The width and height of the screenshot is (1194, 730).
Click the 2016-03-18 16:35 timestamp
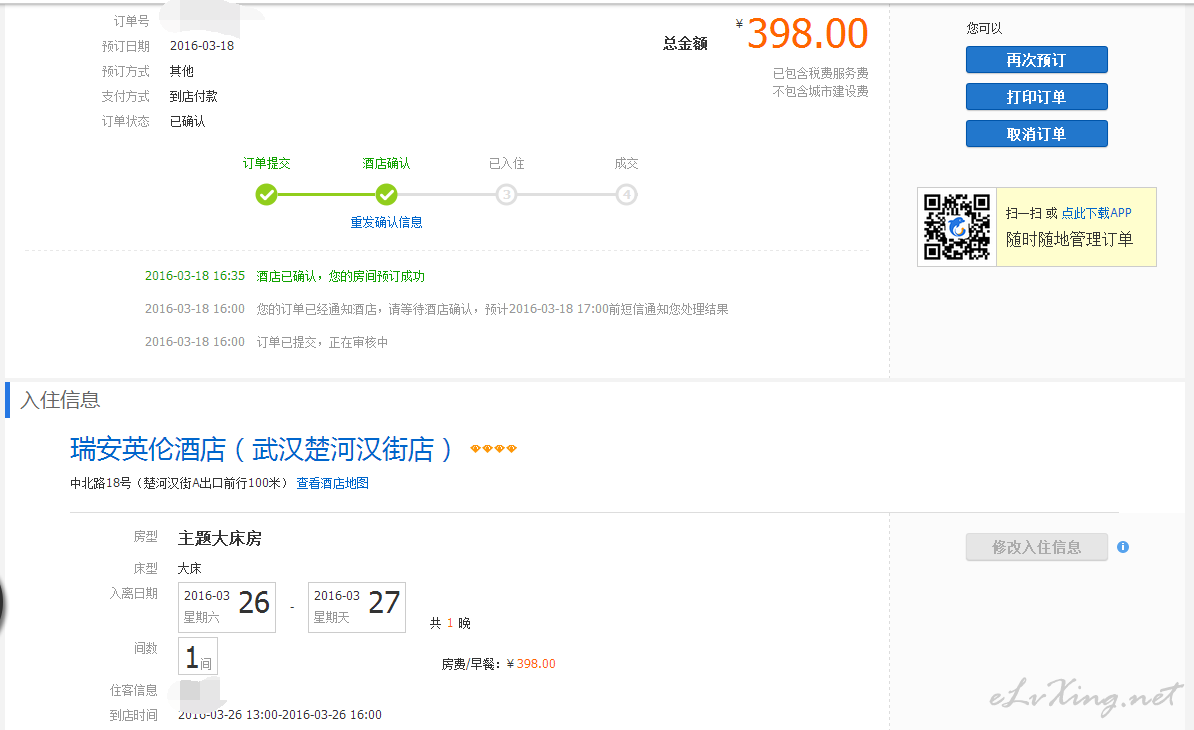pos(195,276)
